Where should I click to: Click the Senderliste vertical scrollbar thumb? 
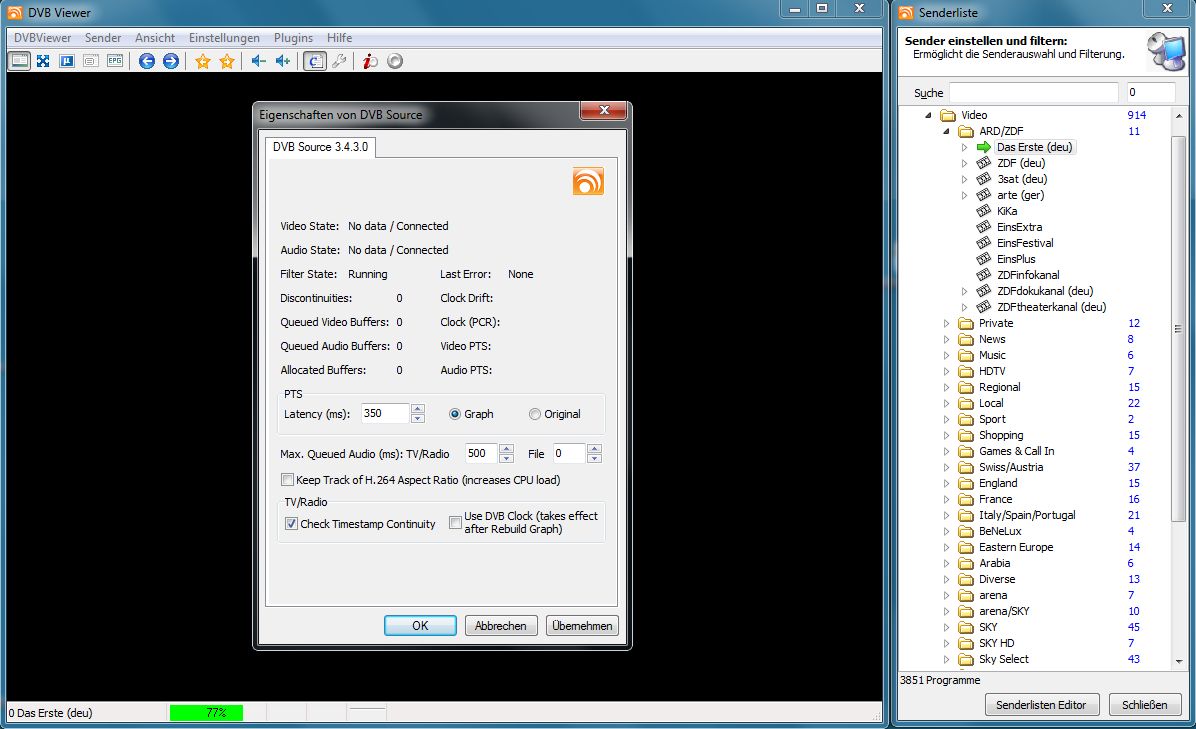(x=1178, y=329)
